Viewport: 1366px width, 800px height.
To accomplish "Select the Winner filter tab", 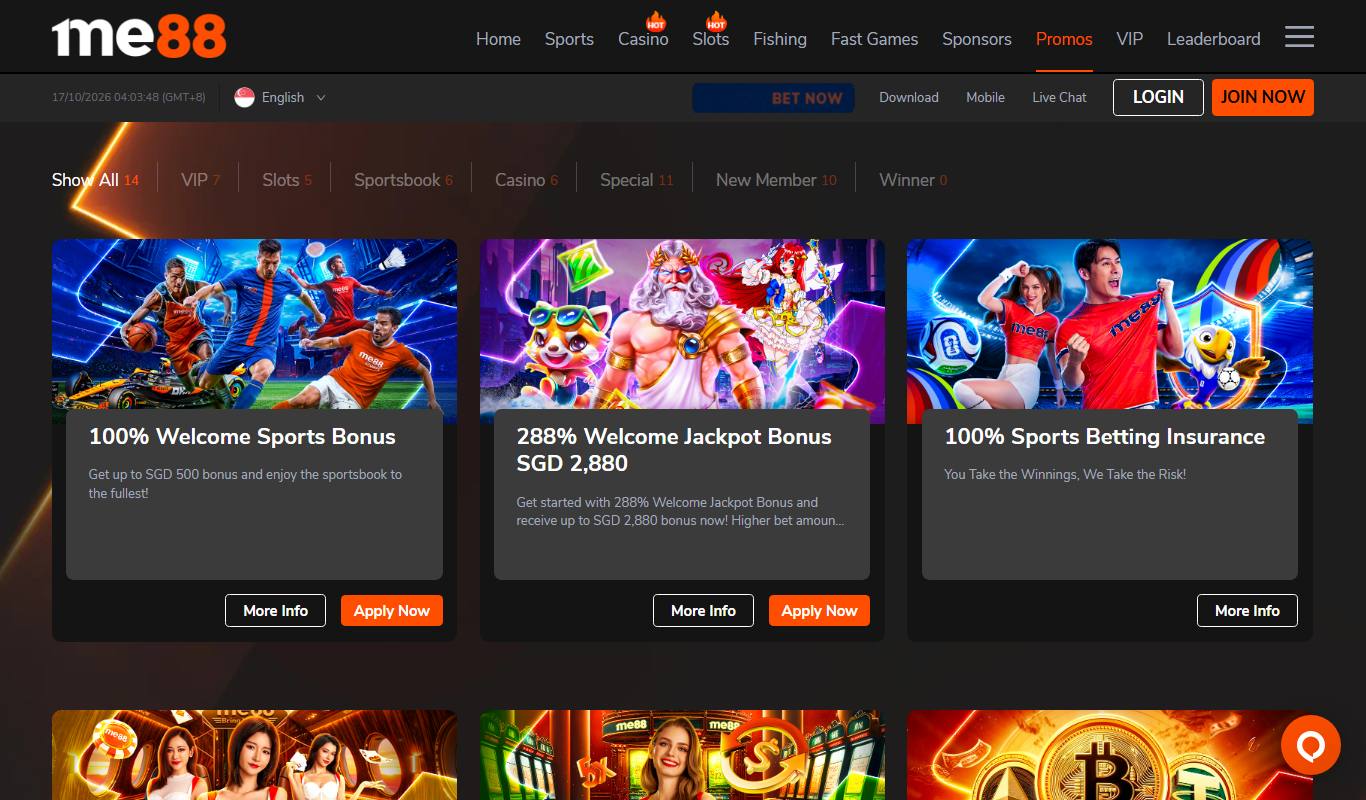I will (x=913, y=180).
